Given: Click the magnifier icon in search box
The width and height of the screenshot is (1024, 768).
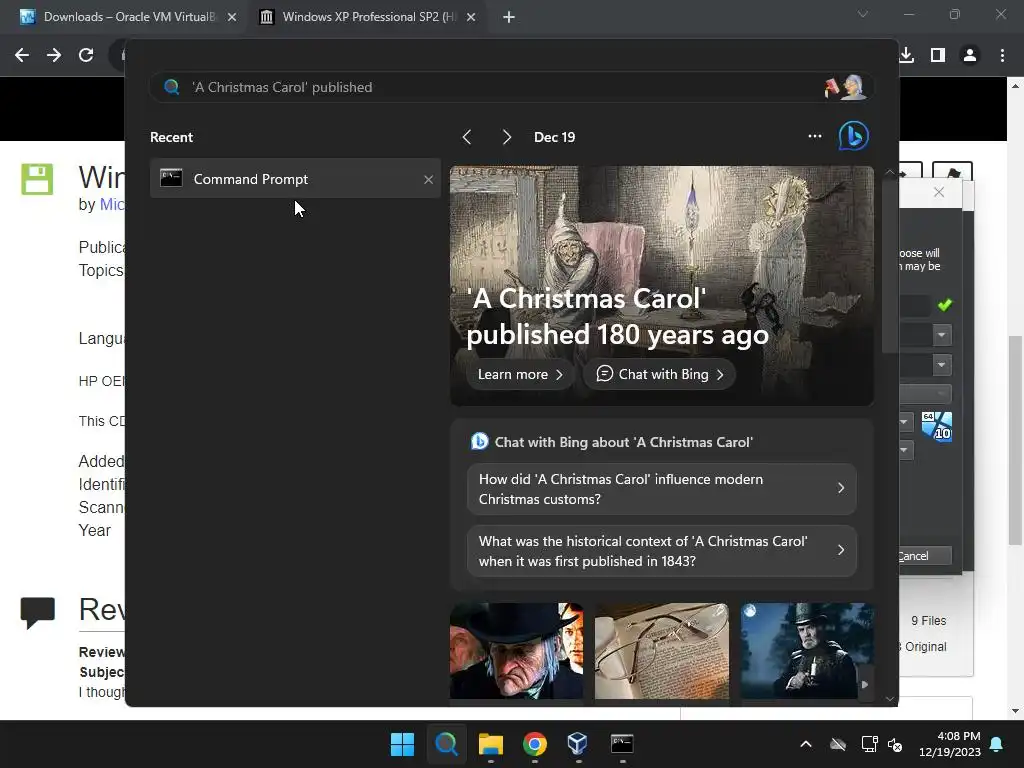Looking at the screenshot, I should 171,87.
